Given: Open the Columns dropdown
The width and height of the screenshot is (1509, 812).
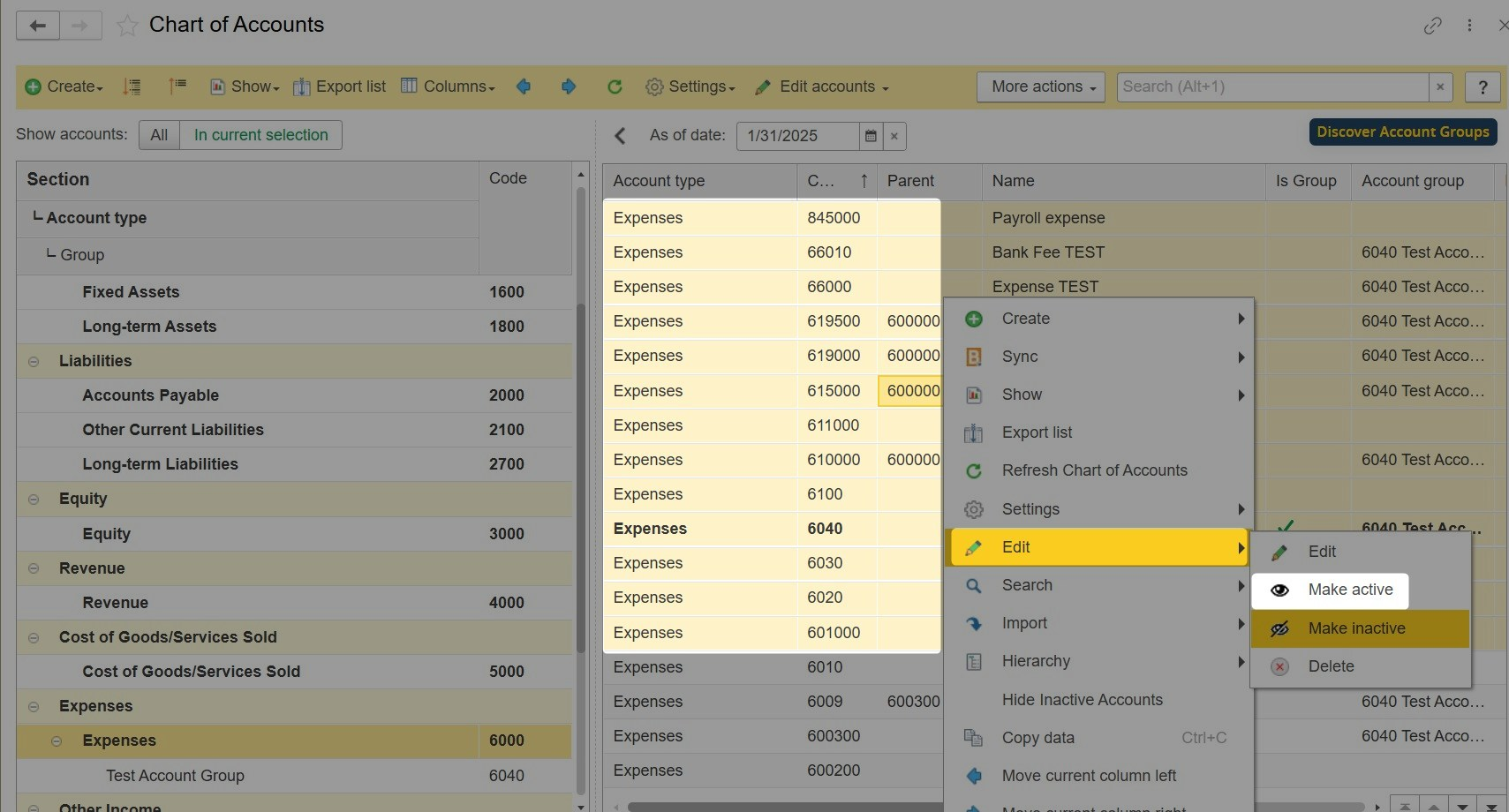Looking at the screenshot, I should tap(449, 86).
